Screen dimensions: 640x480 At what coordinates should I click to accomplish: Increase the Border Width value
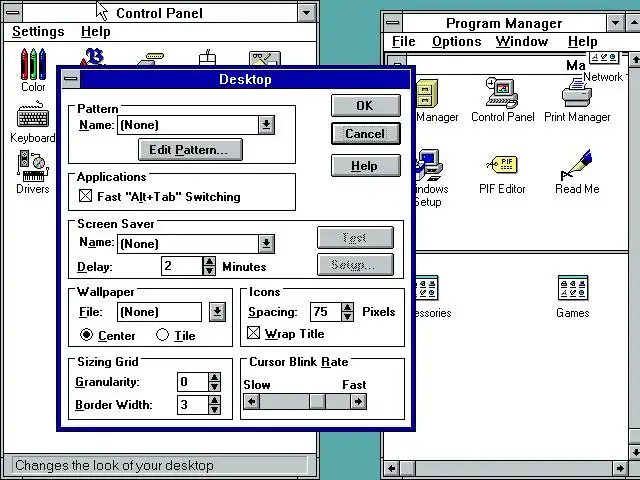215,400
